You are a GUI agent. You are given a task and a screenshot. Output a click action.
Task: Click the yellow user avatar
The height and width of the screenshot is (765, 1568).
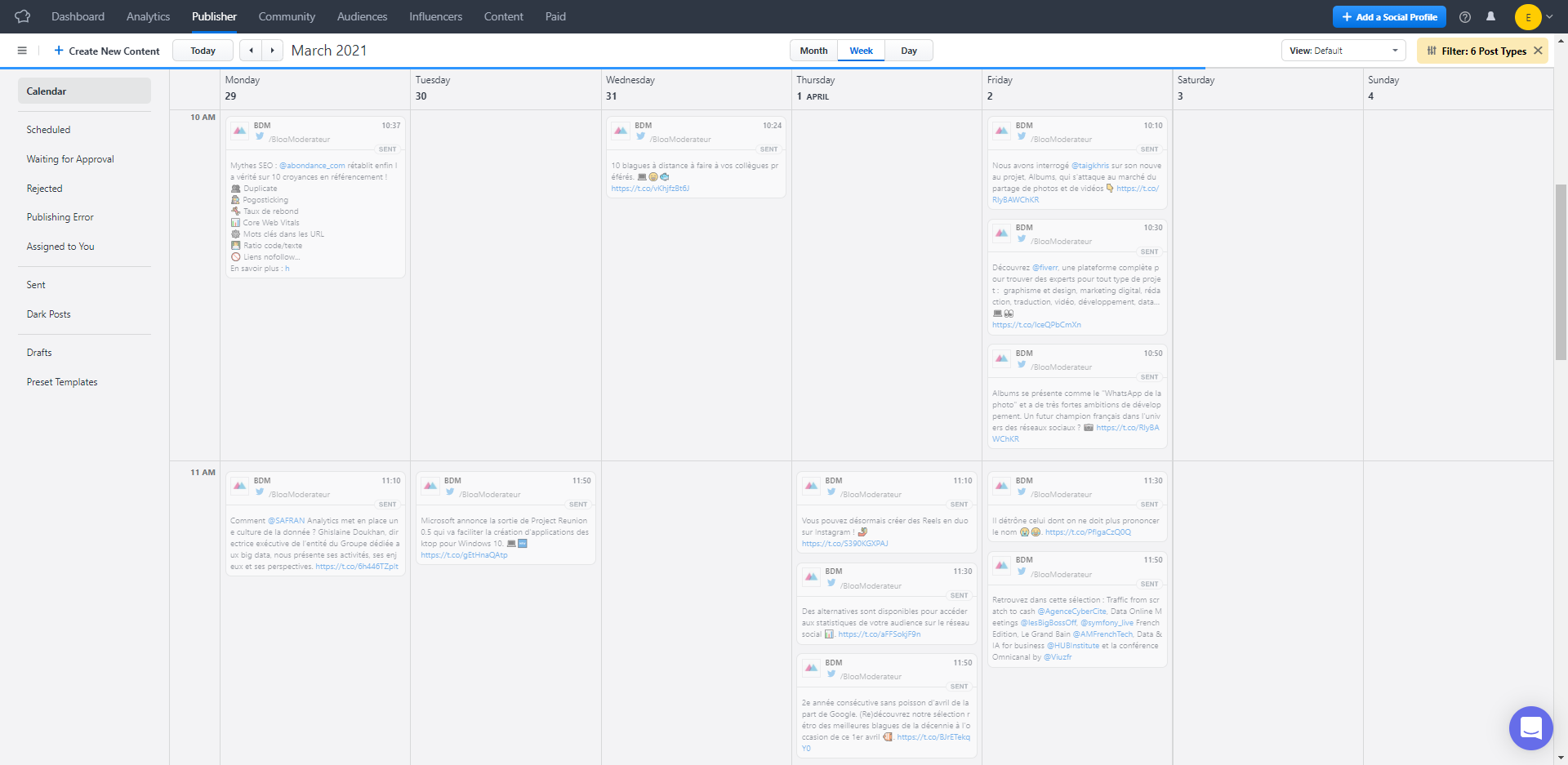click(x=1527, y=17)
